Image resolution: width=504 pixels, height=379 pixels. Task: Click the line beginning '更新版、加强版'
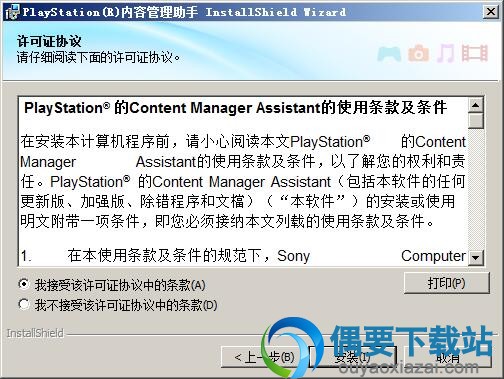[x=237, y=201]
